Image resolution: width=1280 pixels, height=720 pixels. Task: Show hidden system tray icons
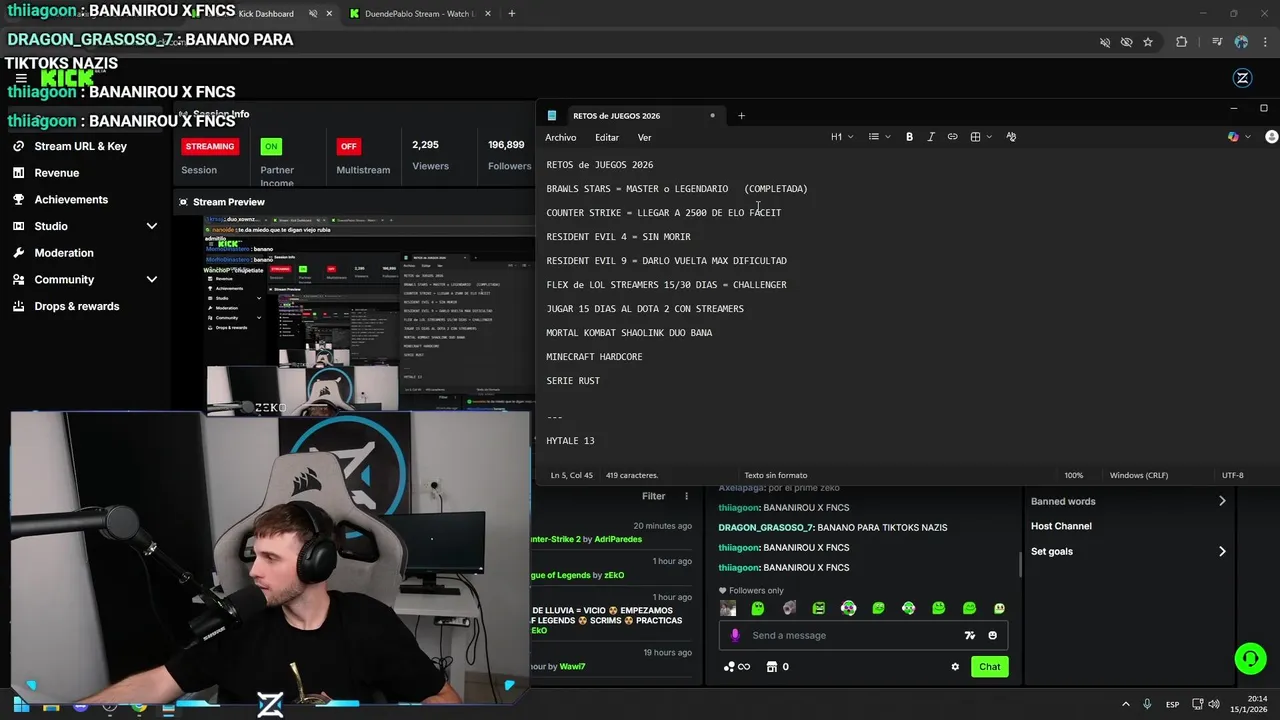pos(1125,705)
